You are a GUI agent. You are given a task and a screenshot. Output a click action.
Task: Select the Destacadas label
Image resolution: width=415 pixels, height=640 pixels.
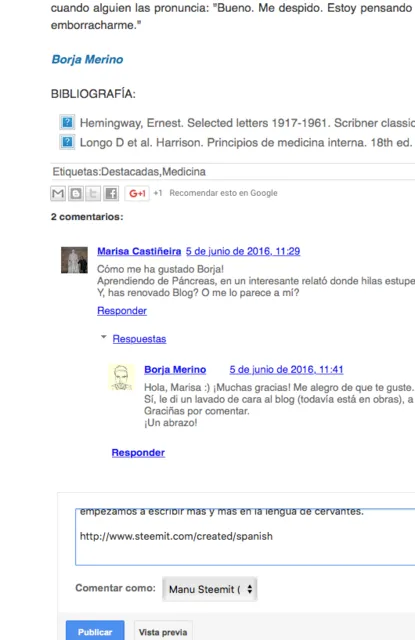pos(130,171)
